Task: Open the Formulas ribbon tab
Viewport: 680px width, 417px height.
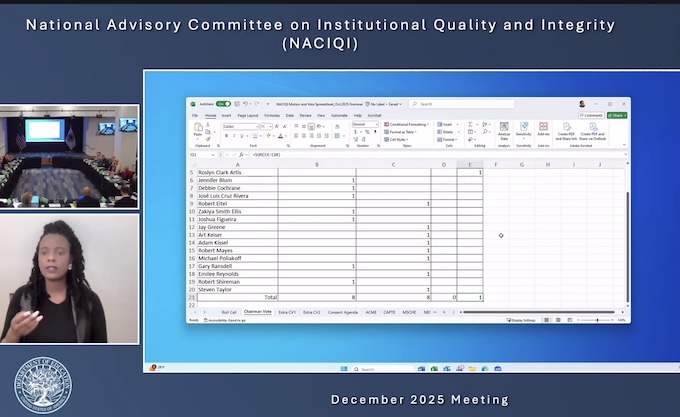Action: [x=271, y=115]
